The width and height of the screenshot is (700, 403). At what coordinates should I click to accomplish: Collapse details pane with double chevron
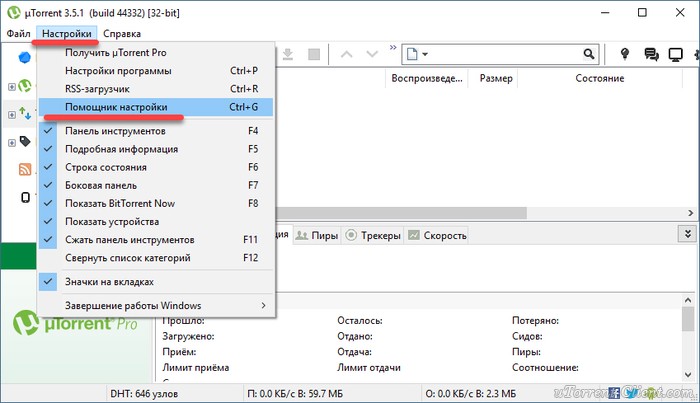[x=688, y=234]
